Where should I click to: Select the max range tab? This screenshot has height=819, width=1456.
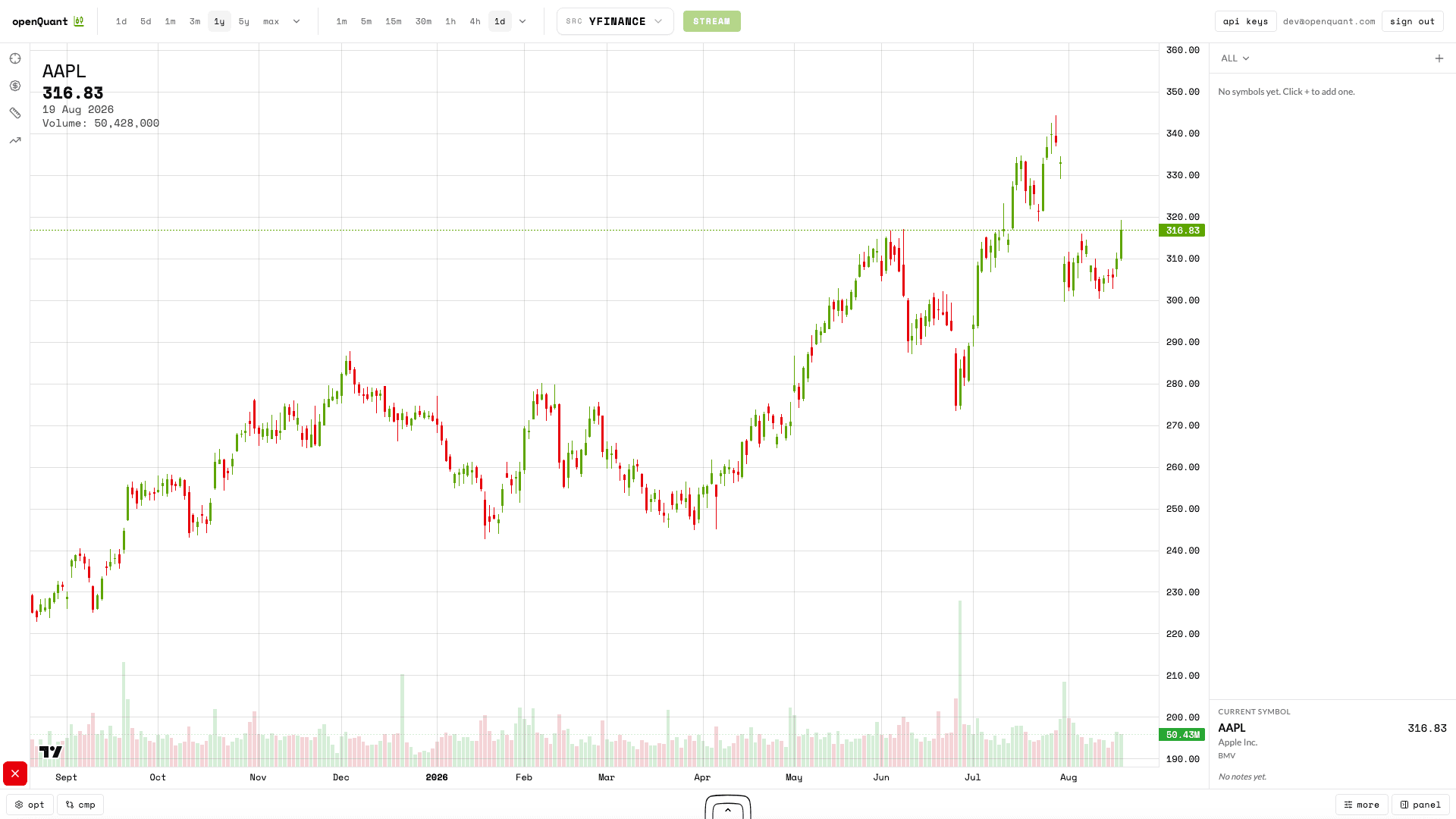[x=271, y=21]
